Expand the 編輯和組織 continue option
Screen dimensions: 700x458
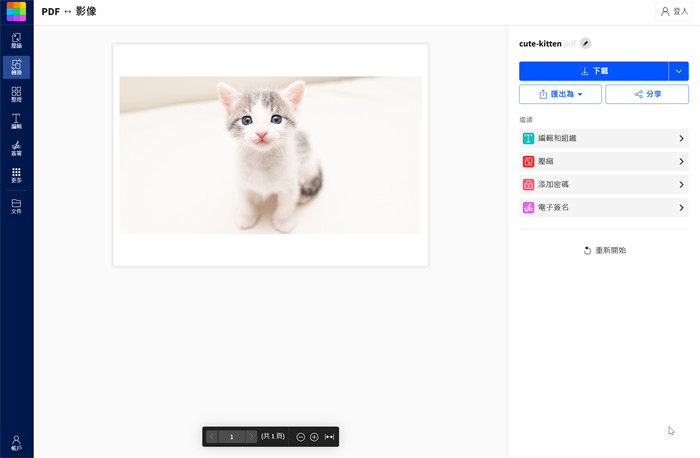(604, 138)
